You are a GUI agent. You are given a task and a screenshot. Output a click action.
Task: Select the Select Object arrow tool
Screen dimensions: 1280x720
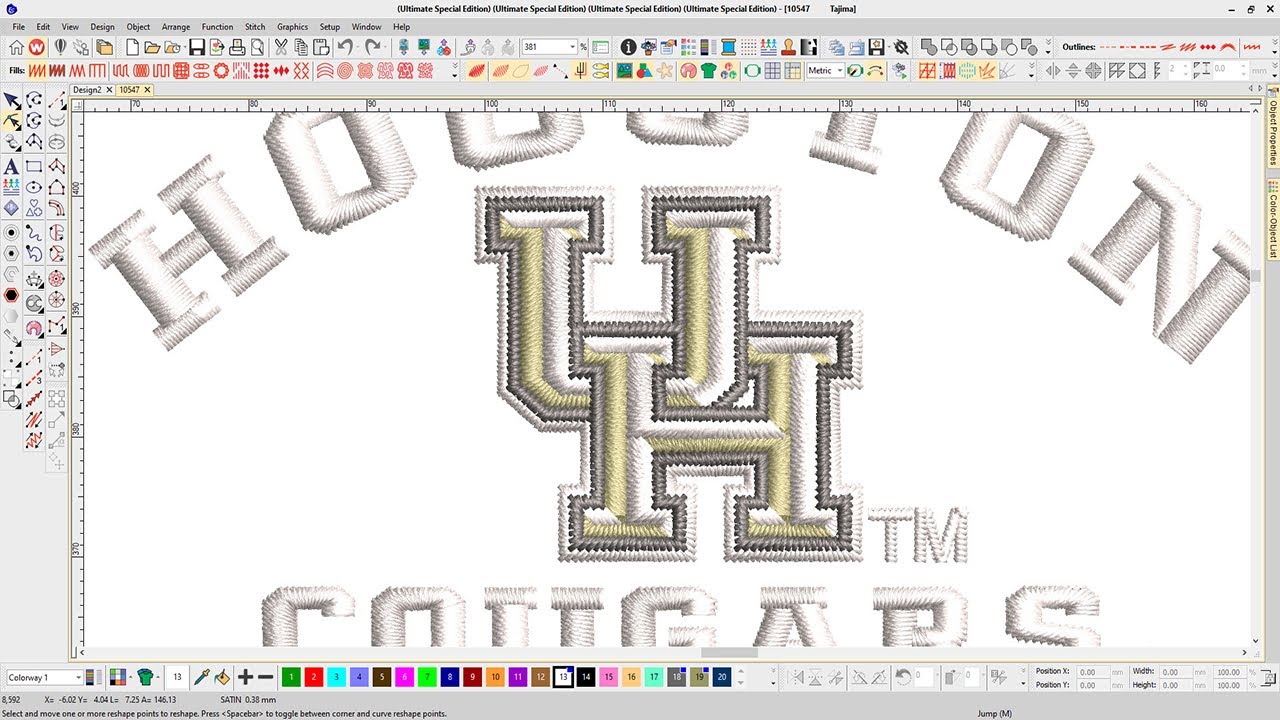11,101
